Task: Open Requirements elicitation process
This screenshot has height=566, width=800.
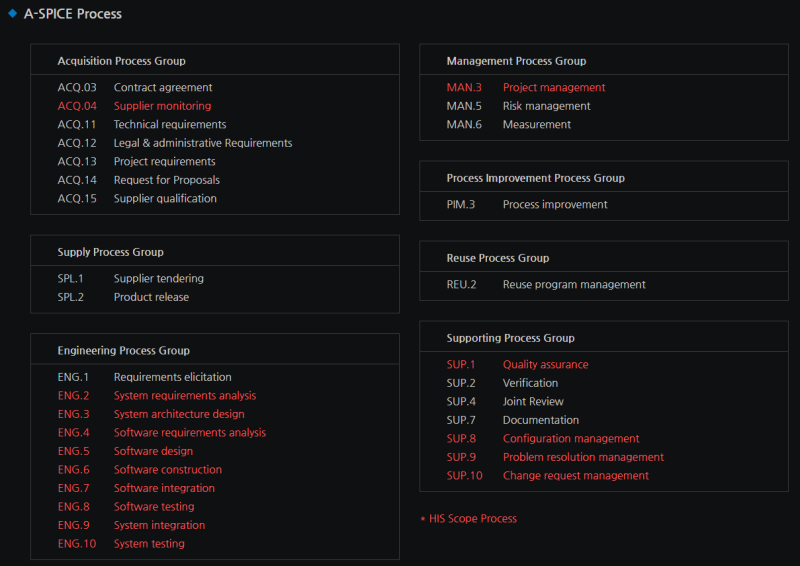Action: (x=172, y=377)
